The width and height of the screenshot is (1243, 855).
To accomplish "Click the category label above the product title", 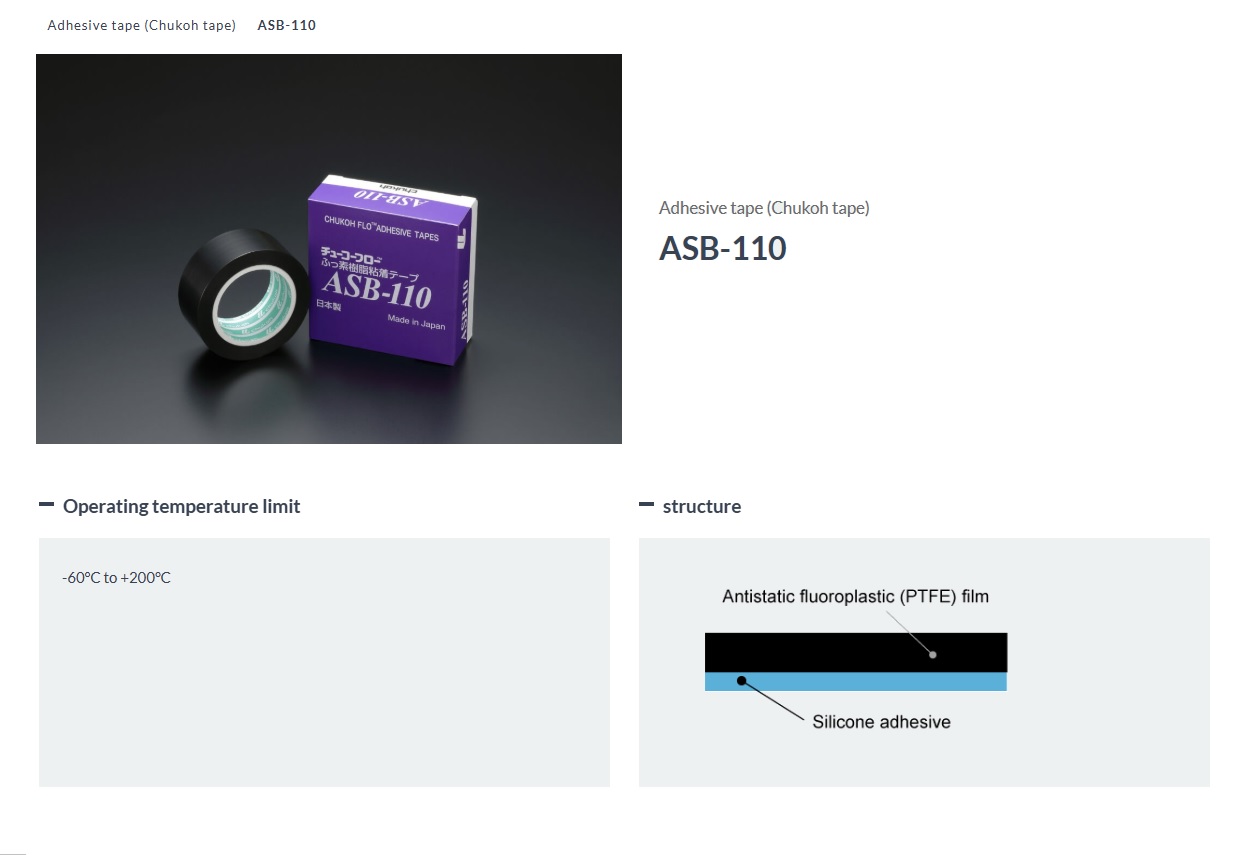I will (764, 208).
